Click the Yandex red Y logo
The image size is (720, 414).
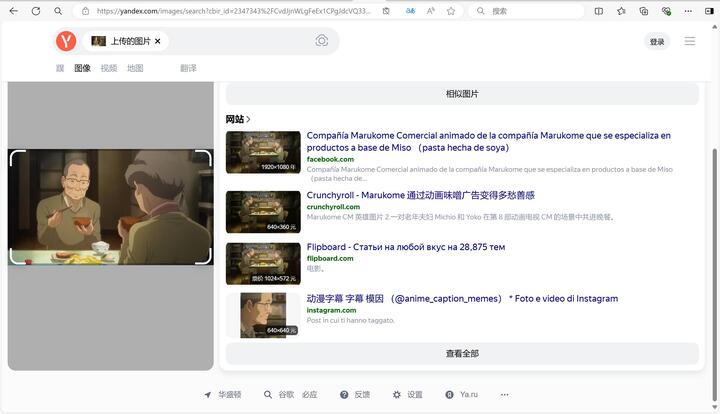[66, 41]
